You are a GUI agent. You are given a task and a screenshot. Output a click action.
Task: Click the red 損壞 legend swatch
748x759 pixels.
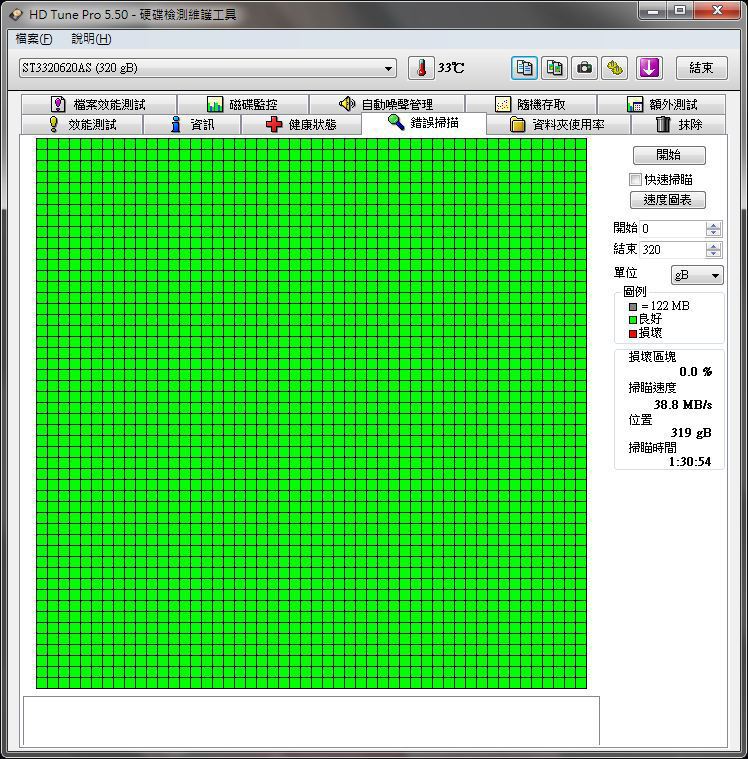tap(633, 334)
